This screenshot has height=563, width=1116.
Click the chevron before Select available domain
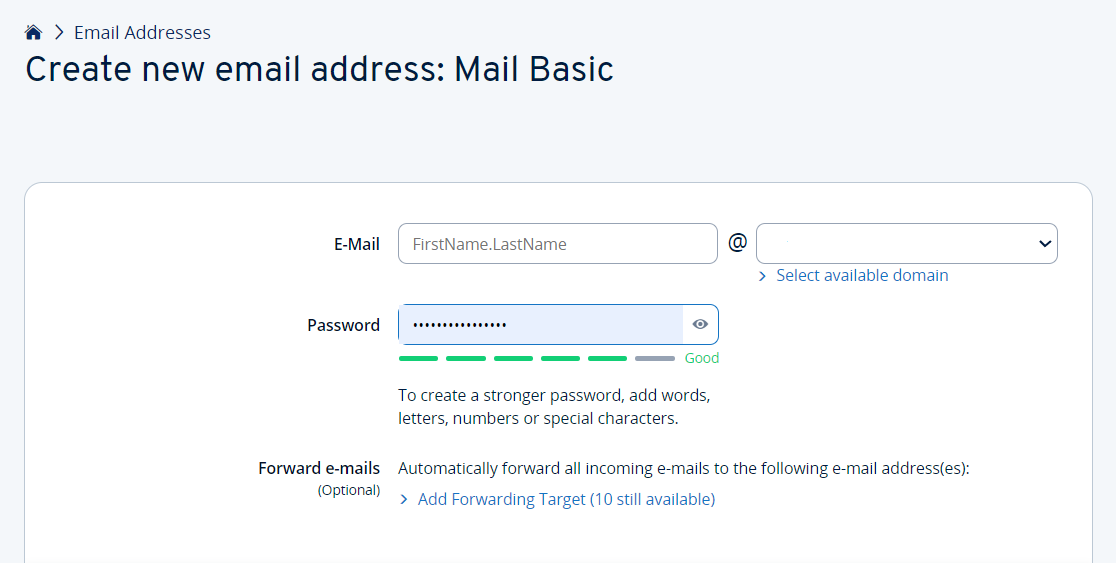point(762,276)
